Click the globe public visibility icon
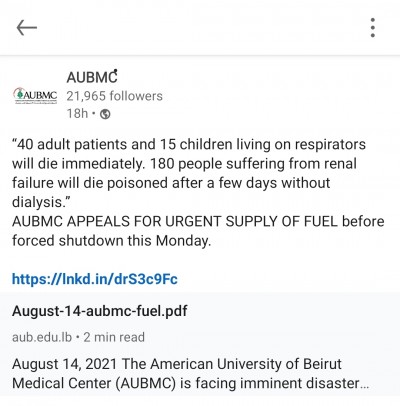 pyautogui.click(x=105, y=114)
